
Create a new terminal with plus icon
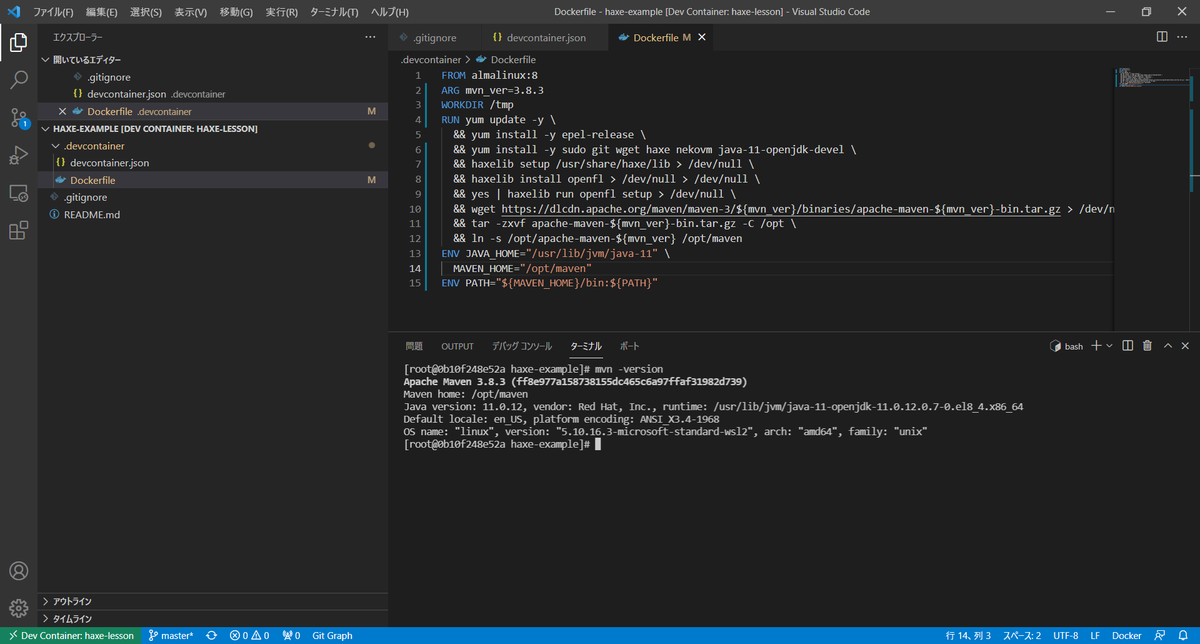point(1096,346)
